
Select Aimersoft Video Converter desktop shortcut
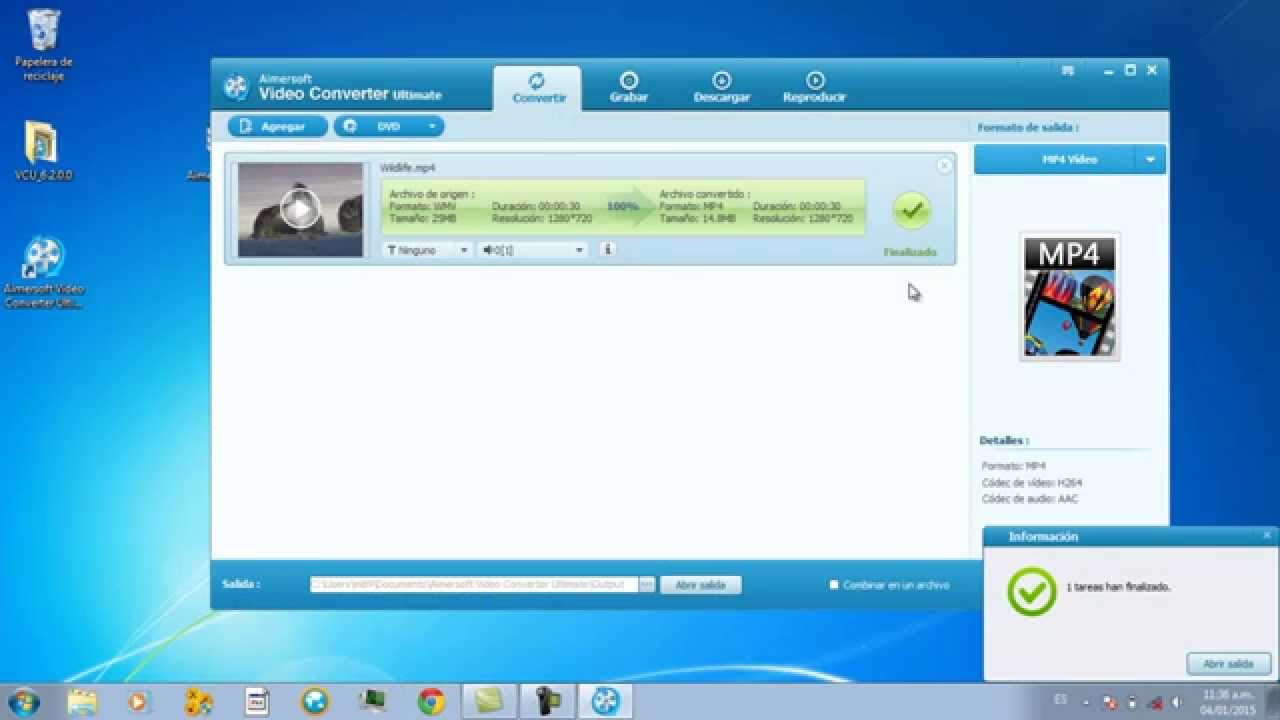tap(43, 272)
